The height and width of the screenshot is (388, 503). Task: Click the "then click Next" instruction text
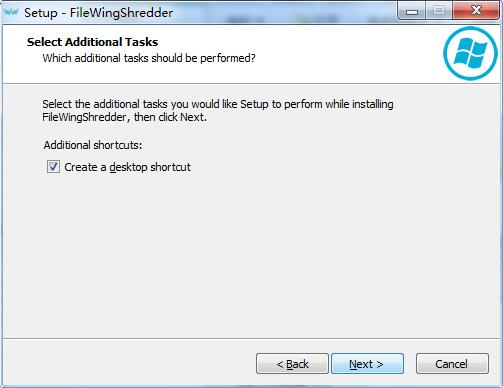170,117
